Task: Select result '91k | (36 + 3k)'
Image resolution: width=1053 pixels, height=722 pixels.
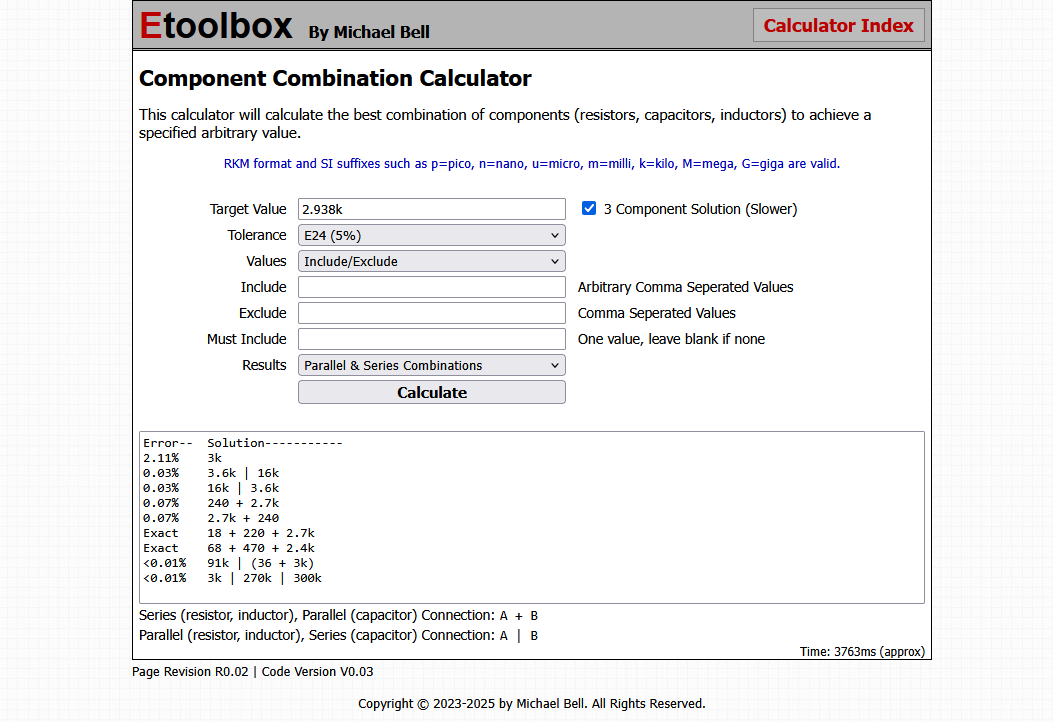Action: pos(261,563)
